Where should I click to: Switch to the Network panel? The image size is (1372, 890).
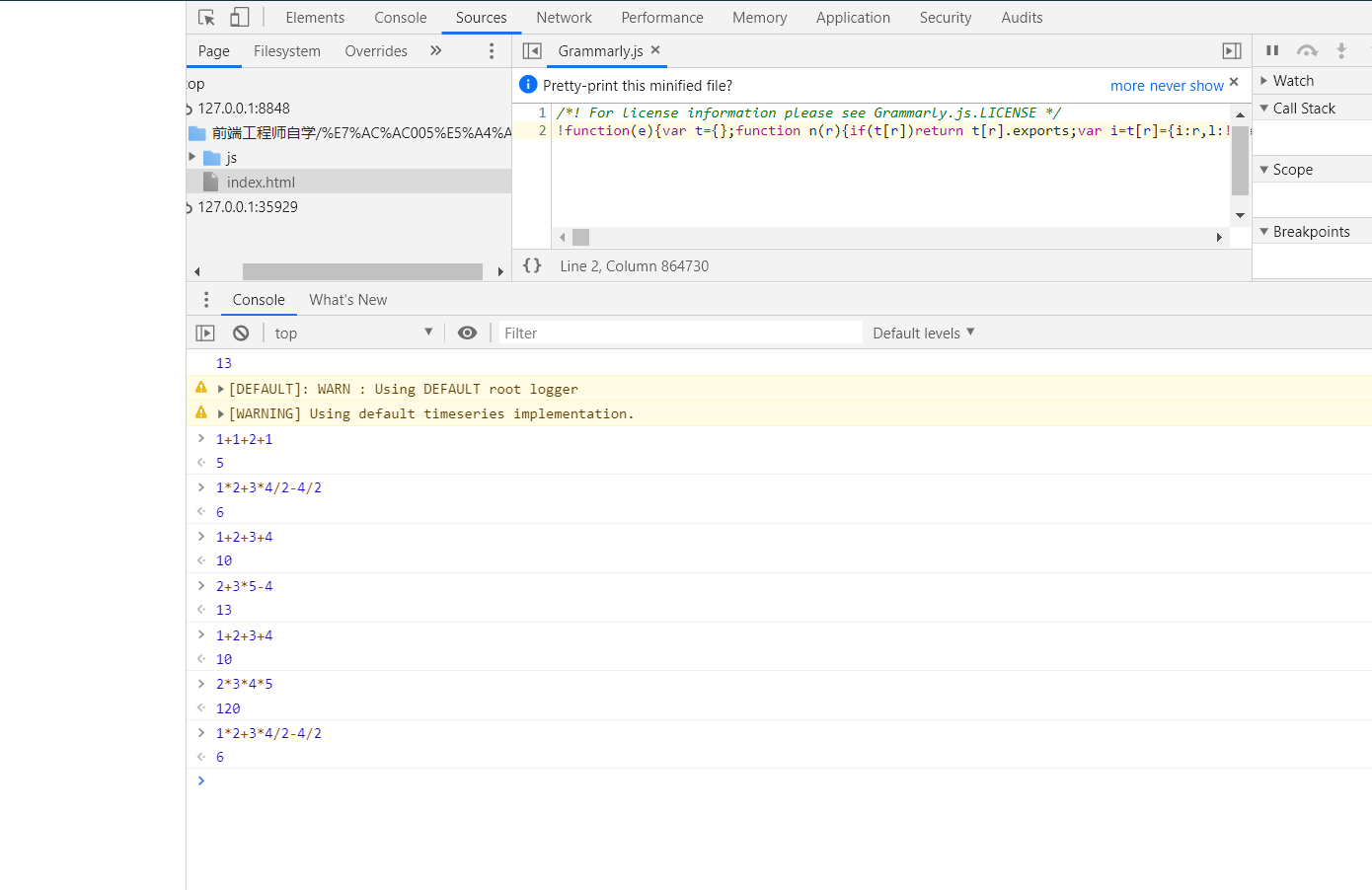[564, 17]
